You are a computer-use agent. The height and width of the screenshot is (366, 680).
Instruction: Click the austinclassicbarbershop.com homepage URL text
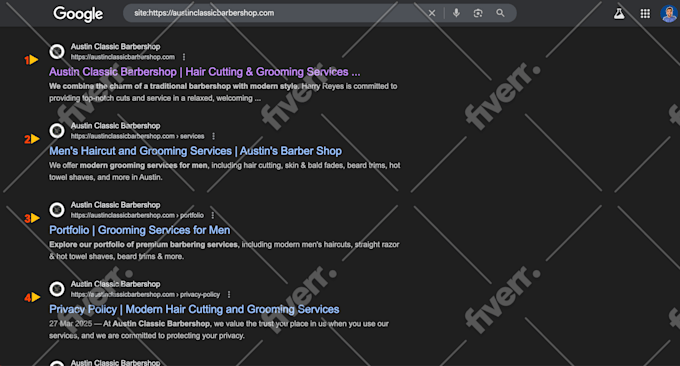[x=123, y=57]
